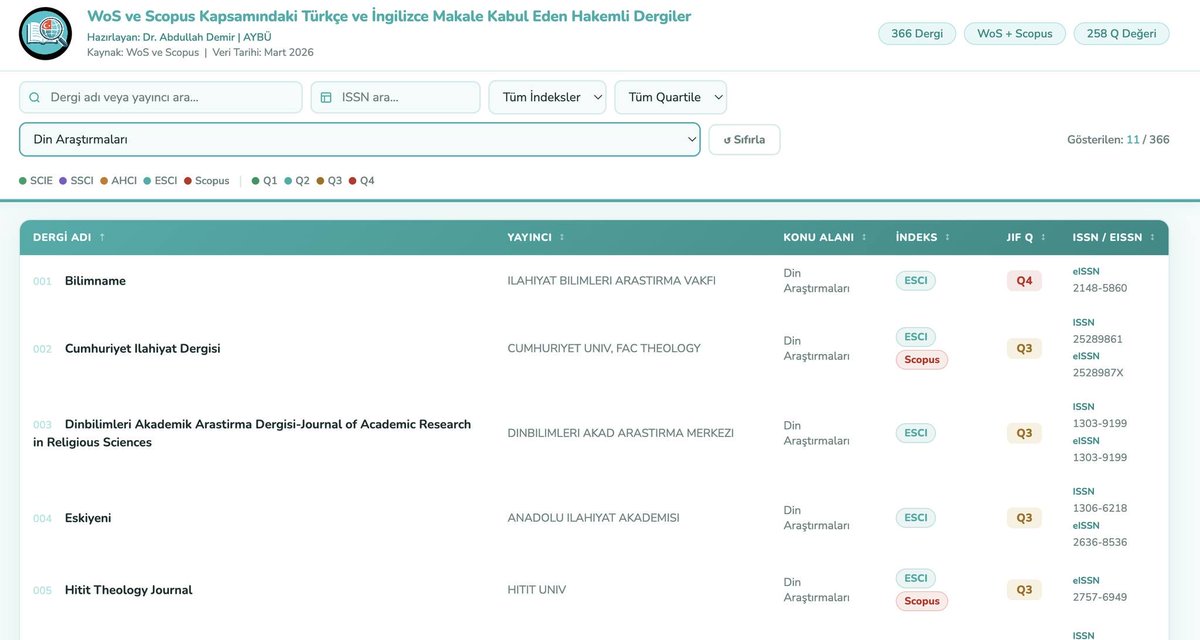Click eISSN 2528987X value
1200x640 pixels.
click(x=1098, y=373)
